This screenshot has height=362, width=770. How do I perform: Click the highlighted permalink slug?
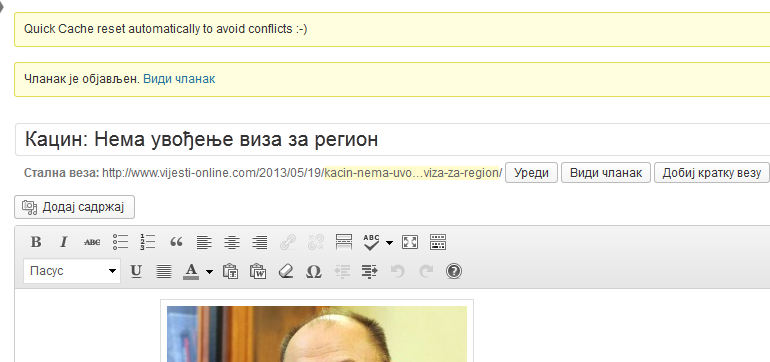click(412, 173)
